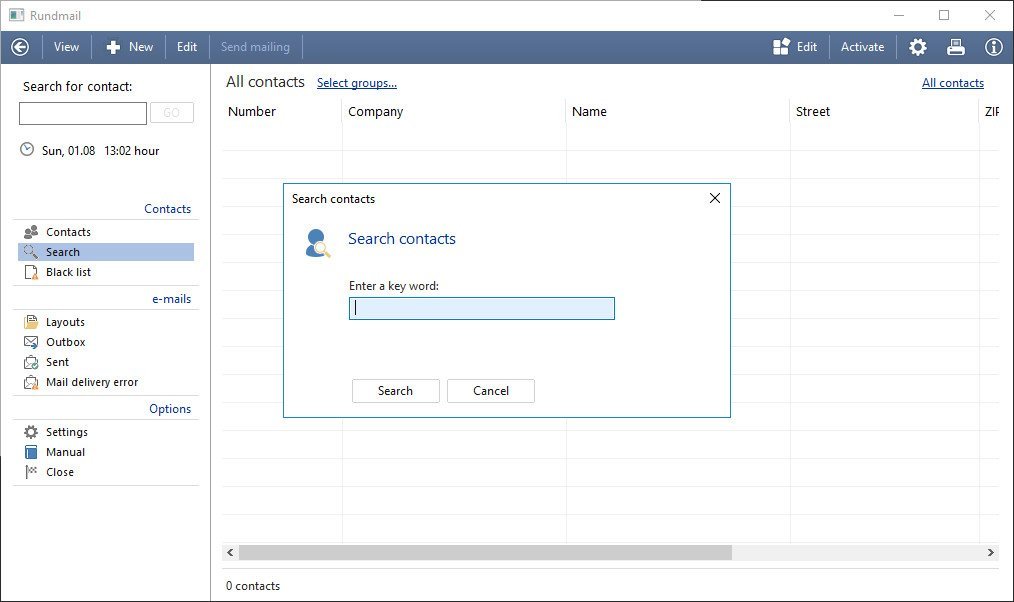Click the clock icon beside the date
The height and width of the screenshot is (602, 1014).
click(x=25, y=150)
